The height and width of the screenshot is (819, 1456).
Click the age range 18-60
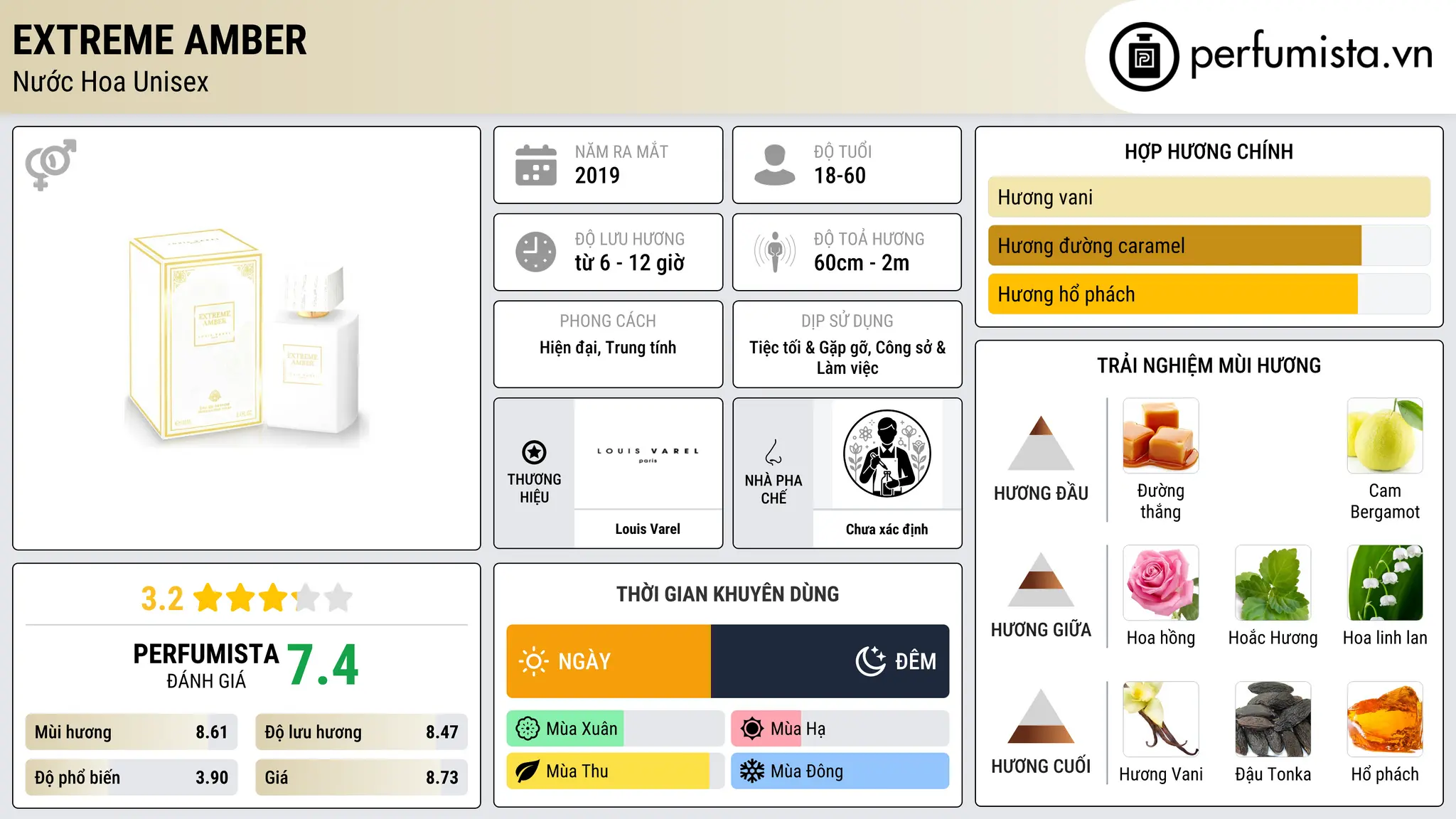point(840,176)
